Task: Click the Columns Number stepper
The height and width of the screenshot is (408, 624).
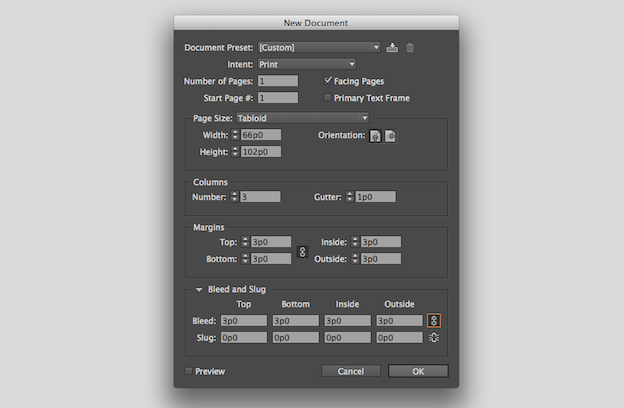Action: (234, 197)
